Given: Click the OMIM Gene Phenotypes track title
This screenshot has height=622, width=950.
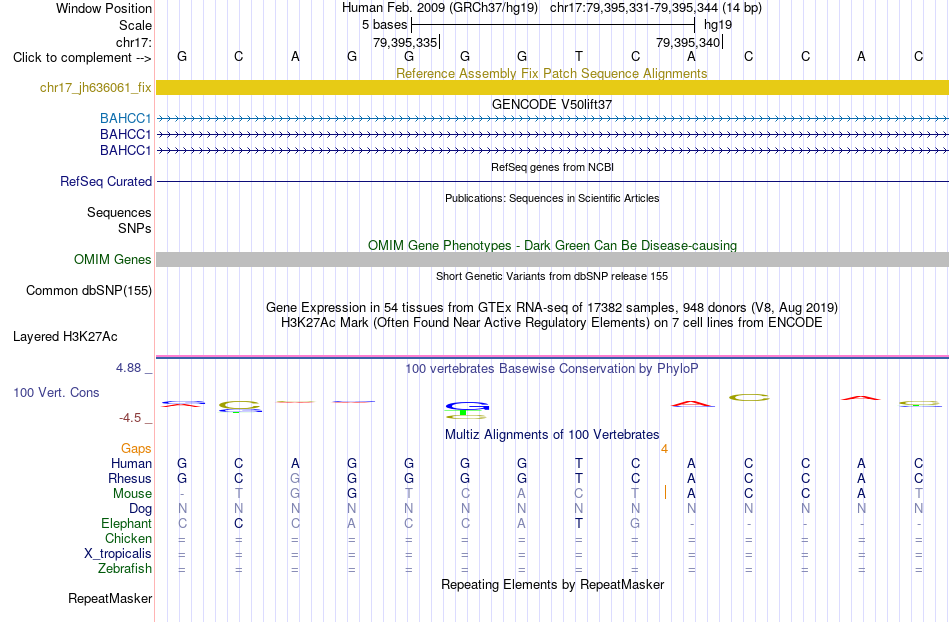Looking at the screenshot, I should 552,245.
